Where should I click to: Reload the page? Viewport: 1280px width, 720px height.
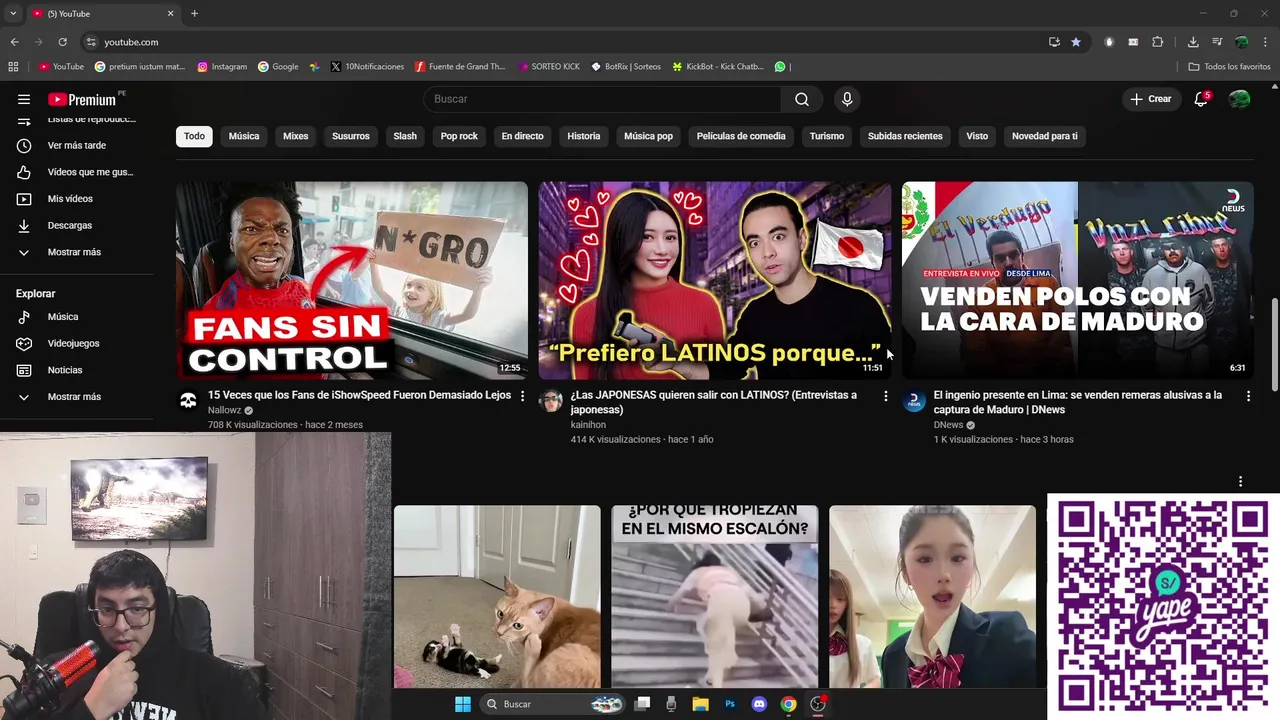(62, 42)
